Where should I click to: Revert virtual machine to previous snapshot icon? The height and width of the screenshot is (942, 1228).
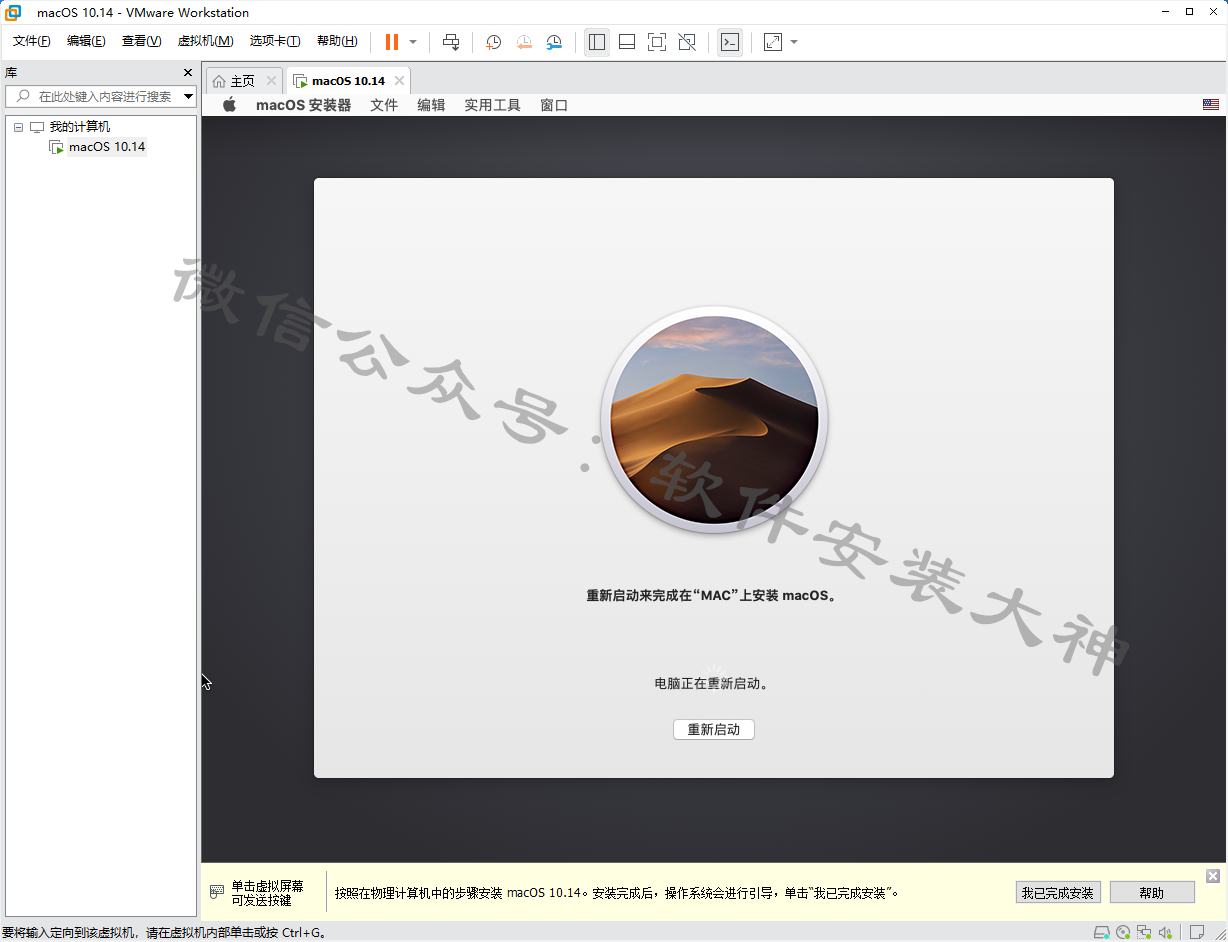(524, 42)
